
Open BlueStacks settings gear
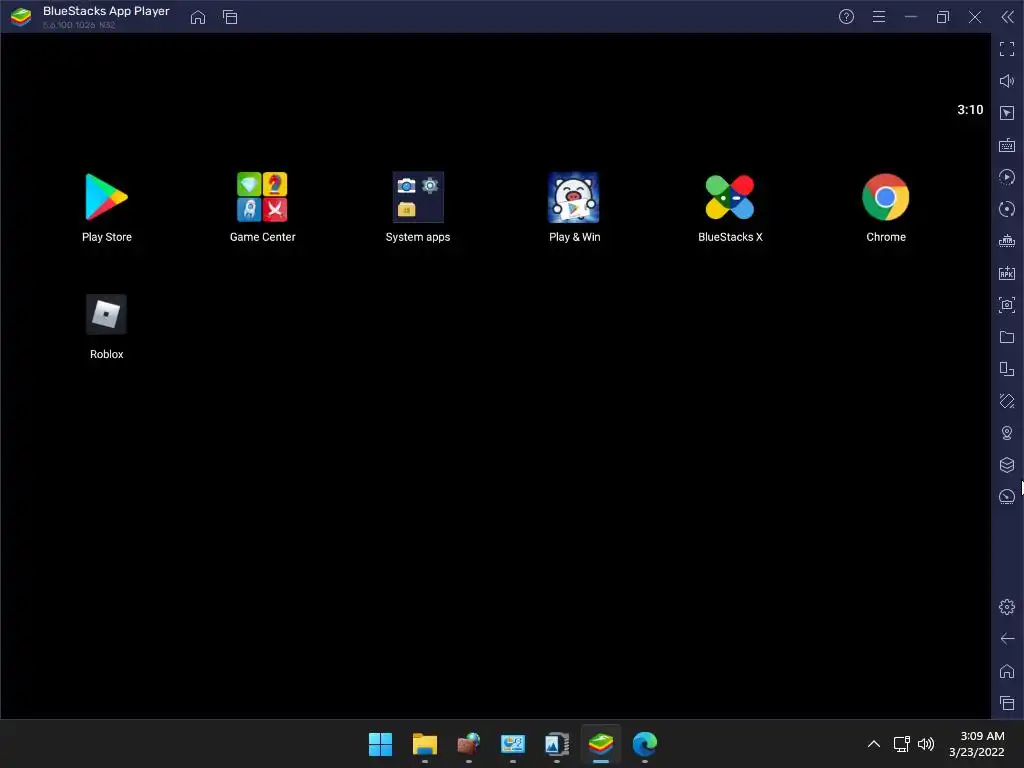(x=1007, y=607)
